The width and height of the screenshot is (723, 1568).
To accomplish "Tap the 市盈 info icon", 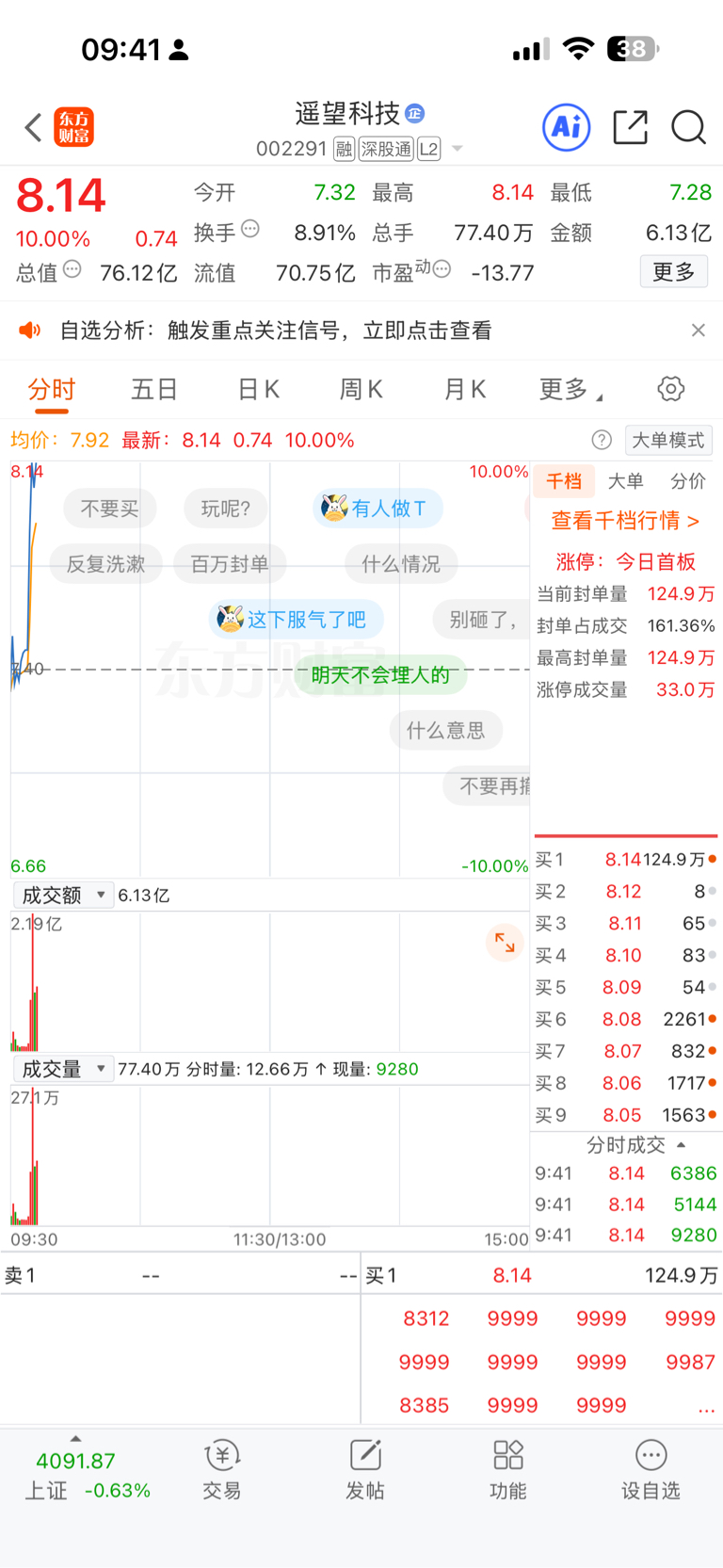I will coord(442,269).
